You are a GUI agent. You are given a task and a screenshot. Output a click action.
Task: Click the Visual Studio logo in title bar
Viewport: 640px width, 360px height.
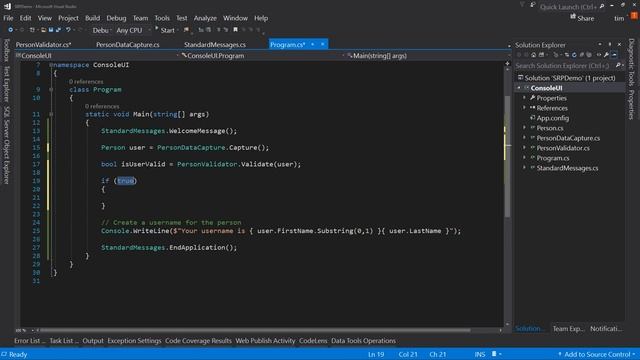pos(7,6)
